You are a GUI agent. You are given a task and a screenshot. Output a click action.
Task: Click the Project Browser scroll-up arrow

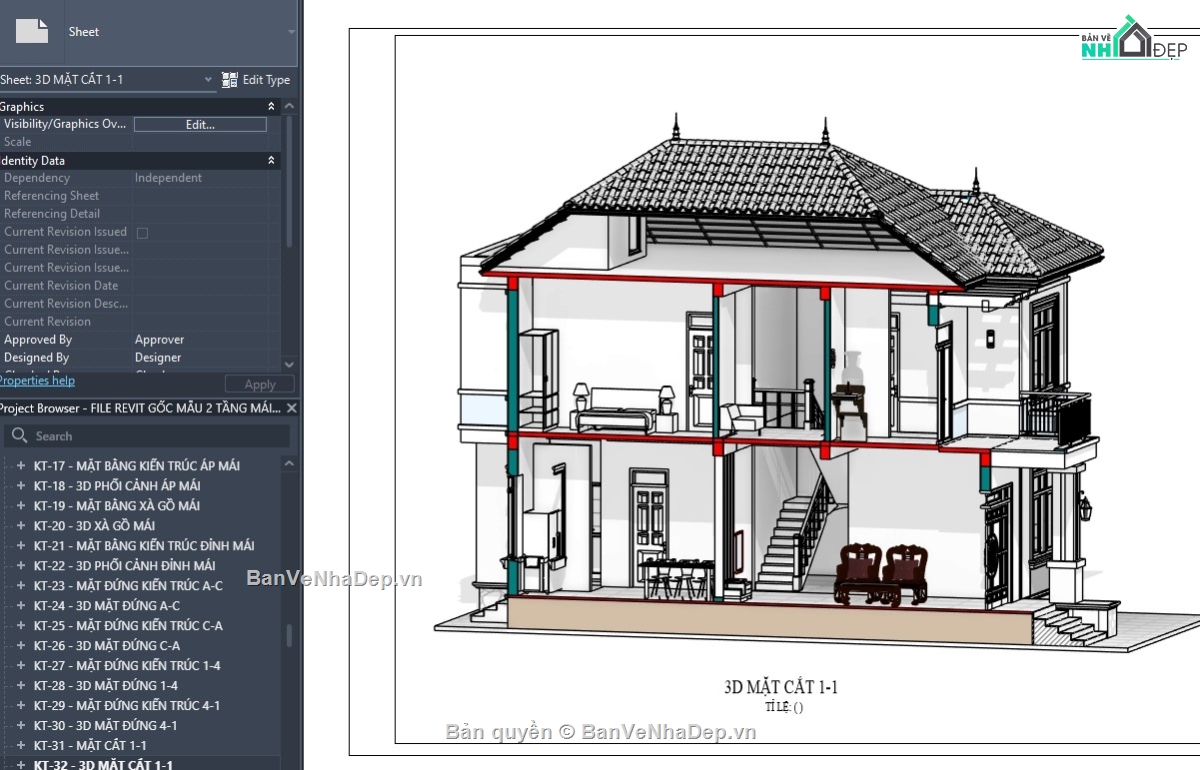[290, 465]
